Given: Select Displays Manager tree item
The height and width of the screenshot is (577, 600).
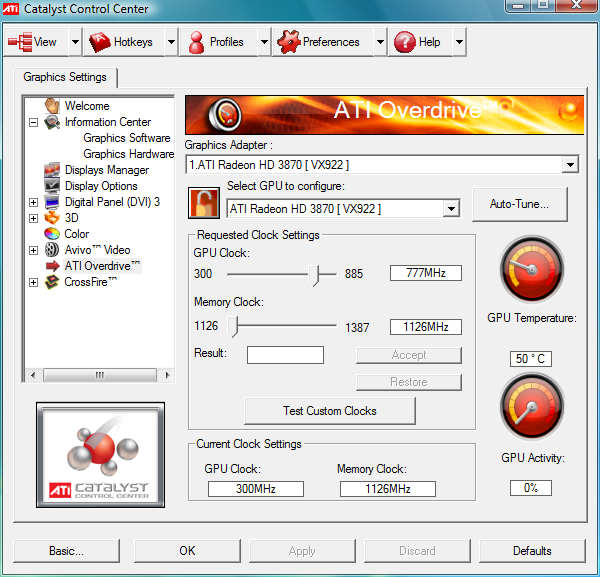Looking at the screenshot, I should pos(107,170).
